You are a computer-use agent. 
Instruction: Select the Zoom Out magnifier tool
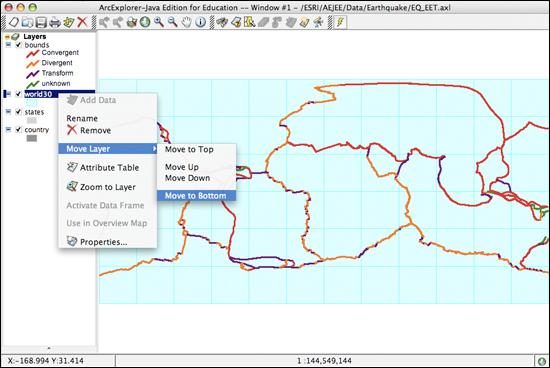[x=173, y=22]
